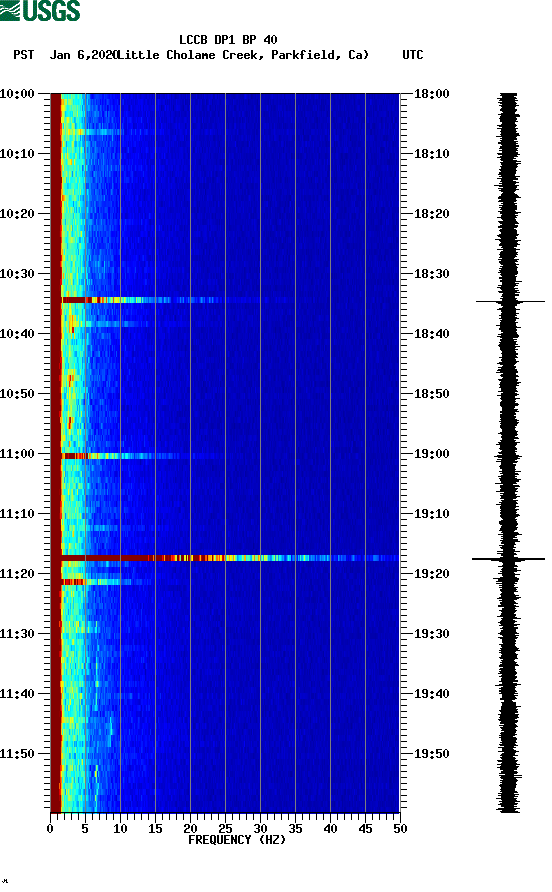This screenshot has width=552, height=892.
Task: Click the '10:00' PST time label
Action: [x=18, y=93]
